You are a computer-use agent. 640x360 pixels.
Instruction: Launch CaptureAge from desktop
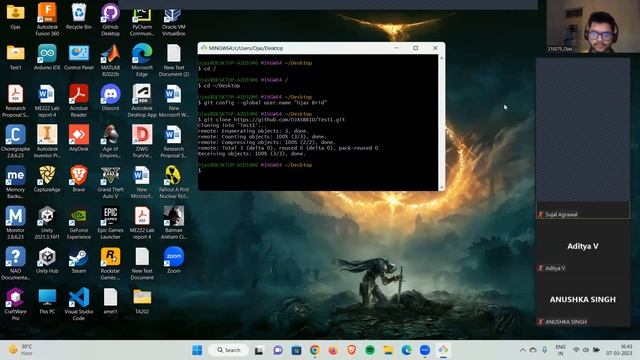click(x=47, y=178)
